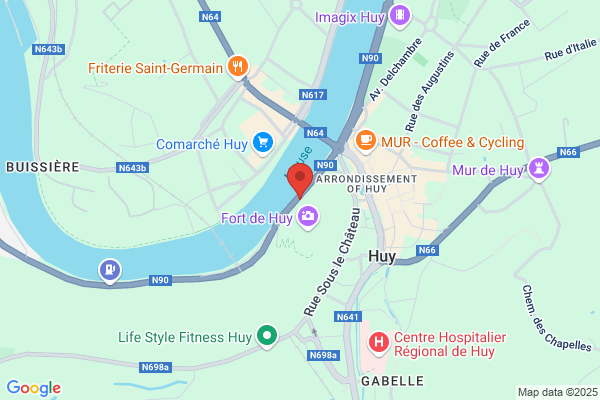This screenshot has width=600, height=400.
Task: Select the Mur de Huy landmark icon
Action: tap(539, 169)
